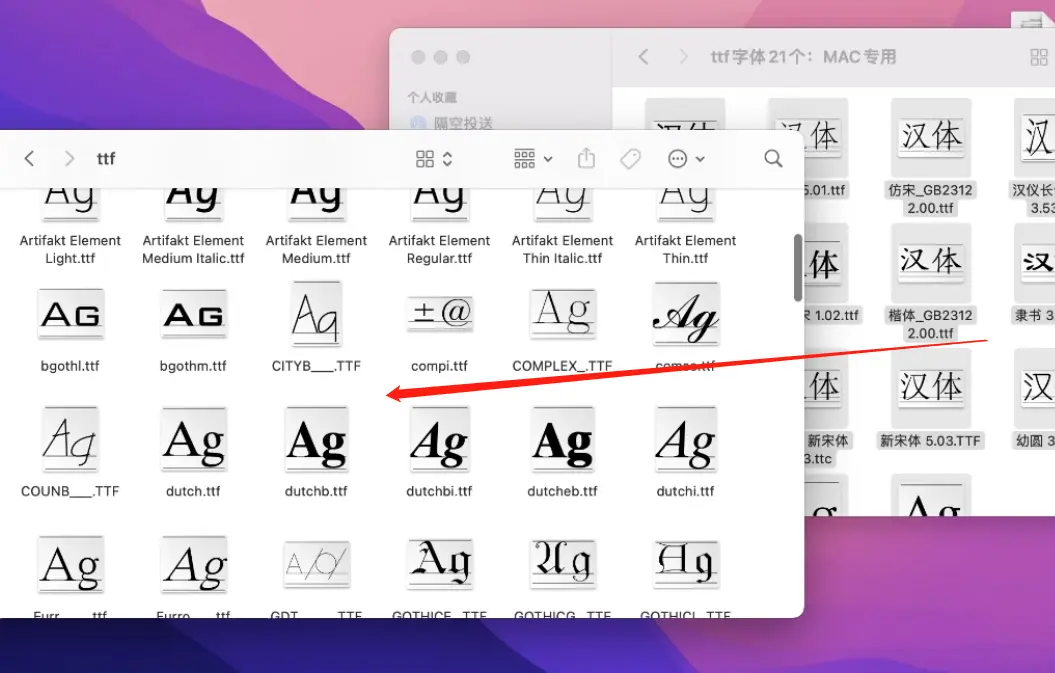
Task: Click the search magnifier in ttf window
Action: [x=773, y=159]
